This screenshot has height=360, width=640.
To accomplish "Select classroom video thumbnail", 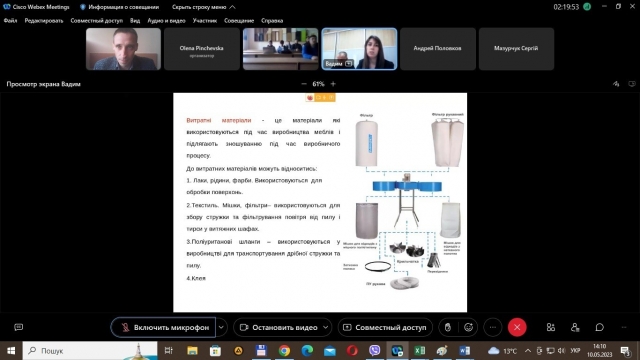I will point(280,49).
